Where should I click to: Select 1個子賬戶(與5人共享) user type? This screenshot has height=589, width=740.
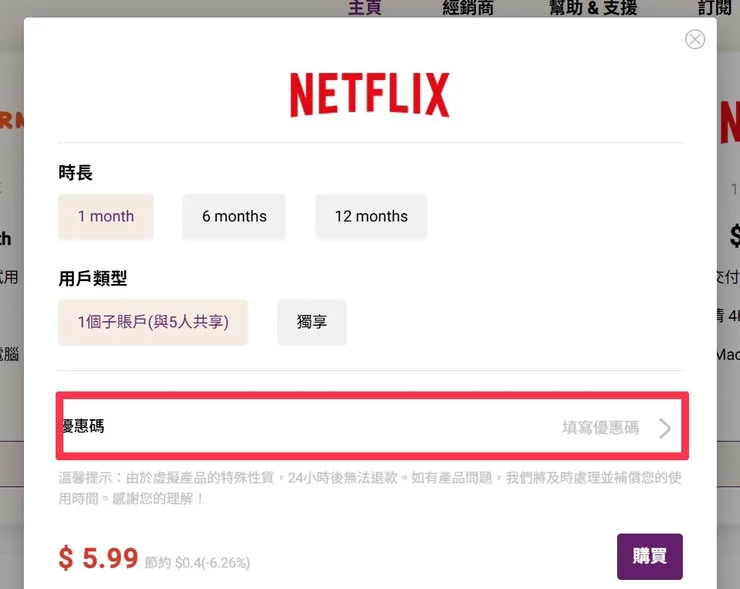point(153,322)
